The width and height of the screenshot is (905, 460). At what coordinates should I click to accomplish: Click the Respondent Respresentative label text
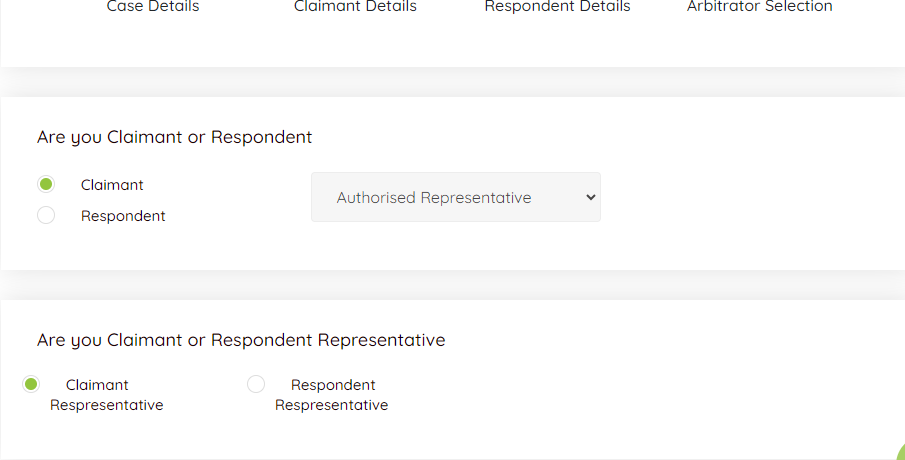[332, 395]
